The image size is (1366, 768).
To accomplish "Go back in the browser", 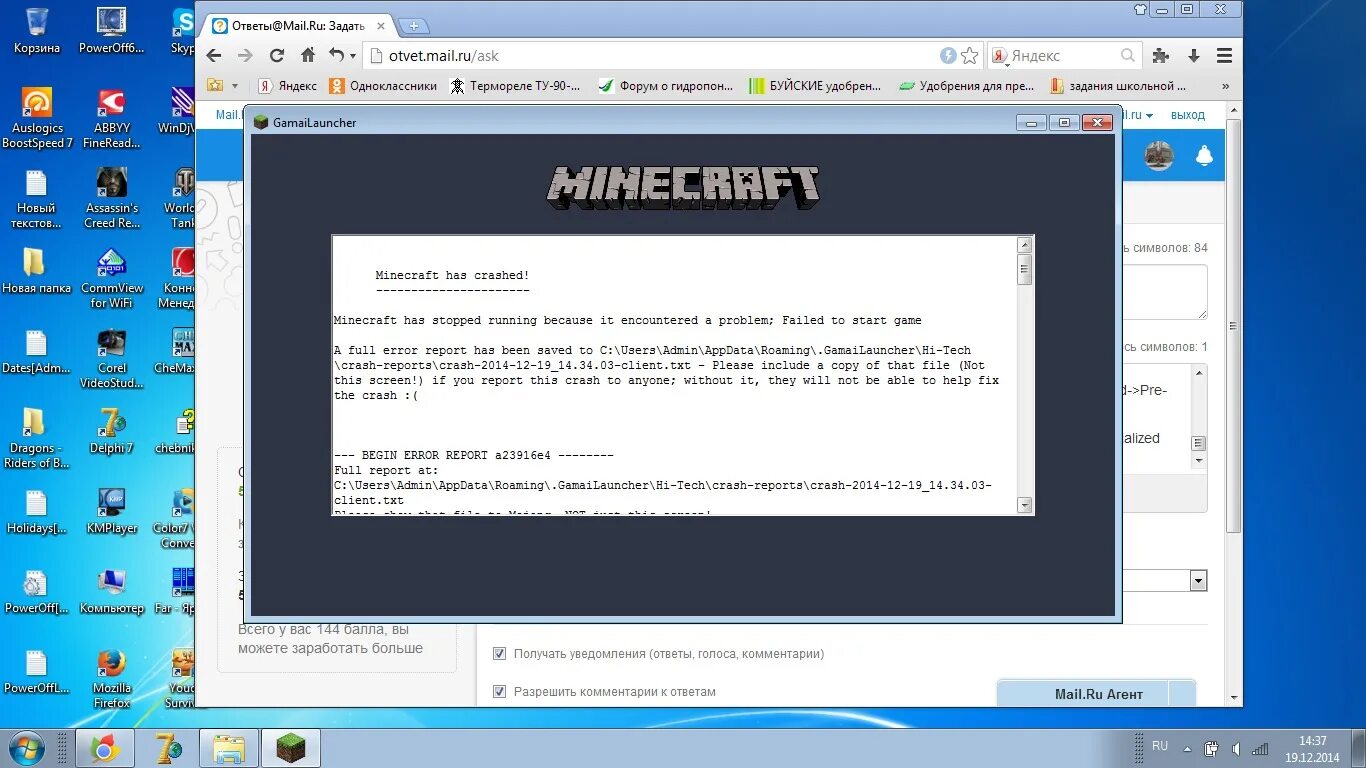I will [214, 56].
